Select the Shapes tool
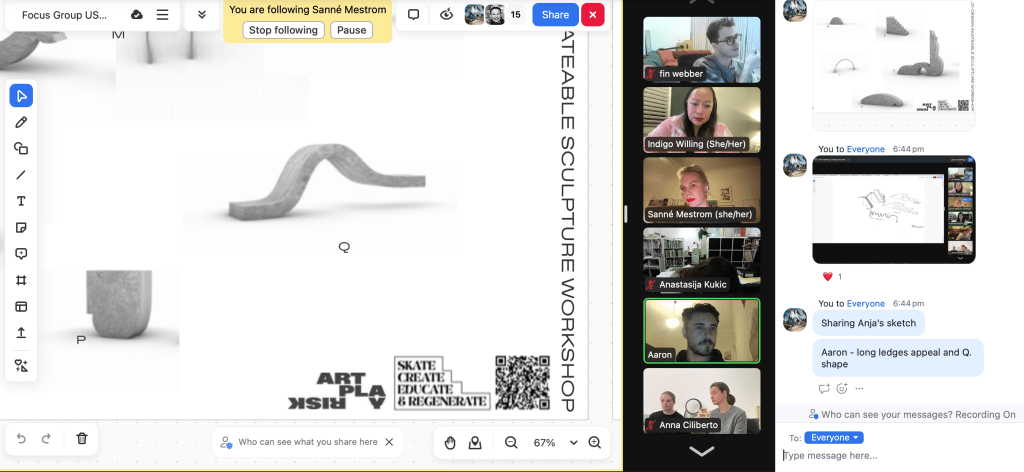1024x472 pixels. [x=21, y=149]
